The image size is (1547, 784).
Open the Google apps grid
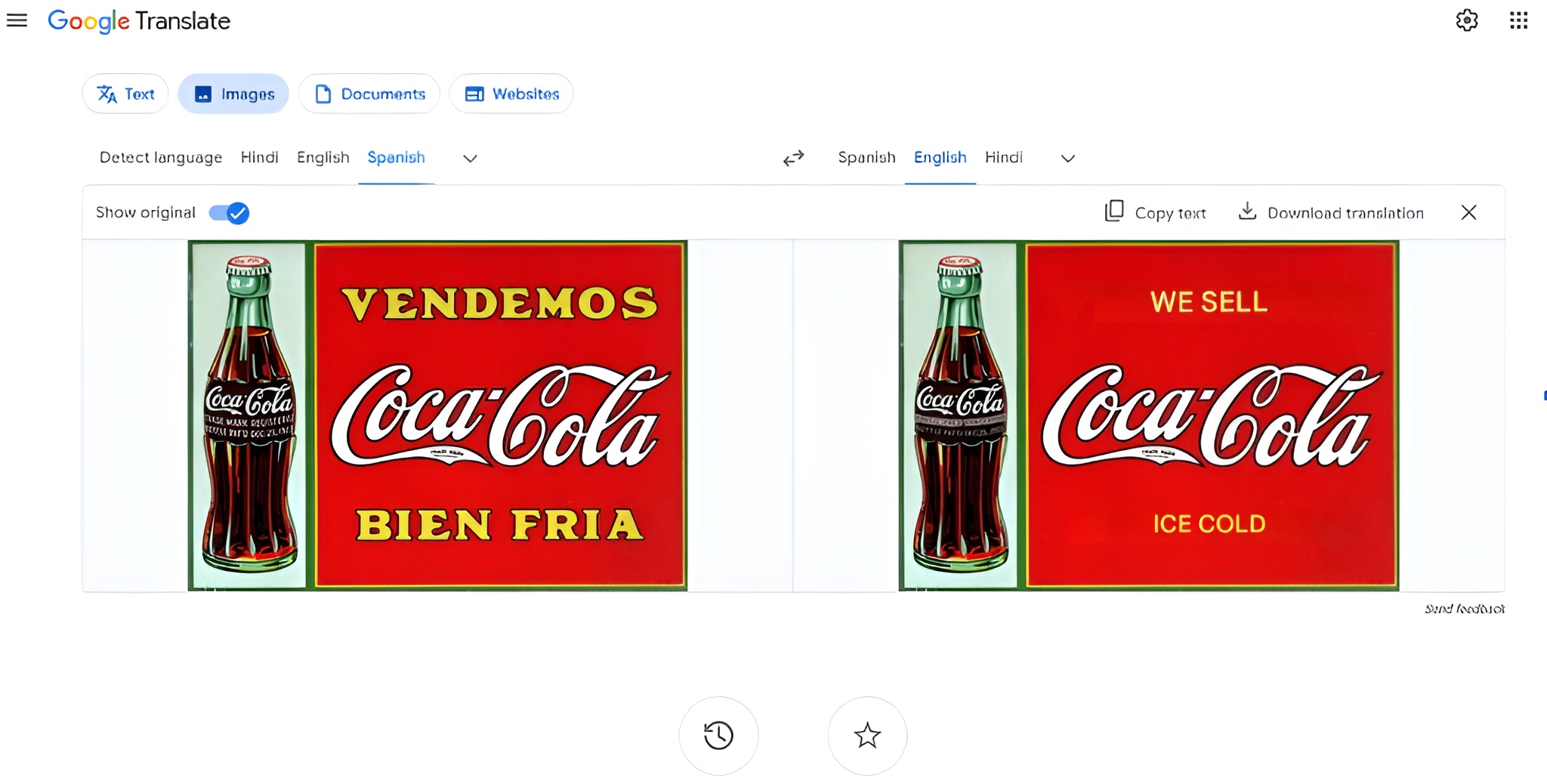pos(1518,20)
